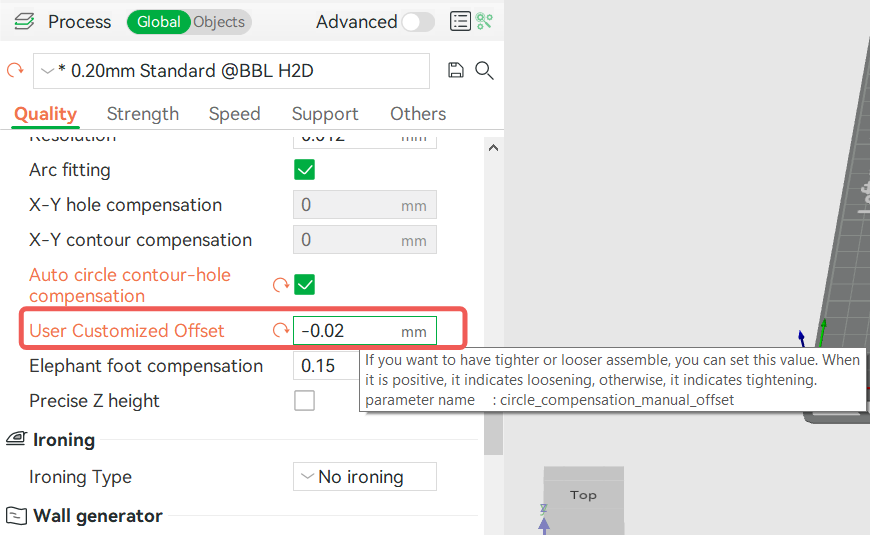
Task: Switch to the Strength tab
Action: (143, 114)
